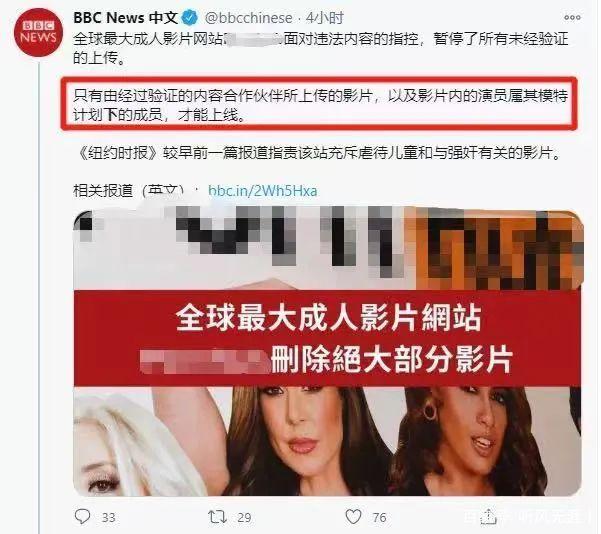This screenshot has height=534, width=601.
Task: Click the reply count 33
Action: click(109, 518)
